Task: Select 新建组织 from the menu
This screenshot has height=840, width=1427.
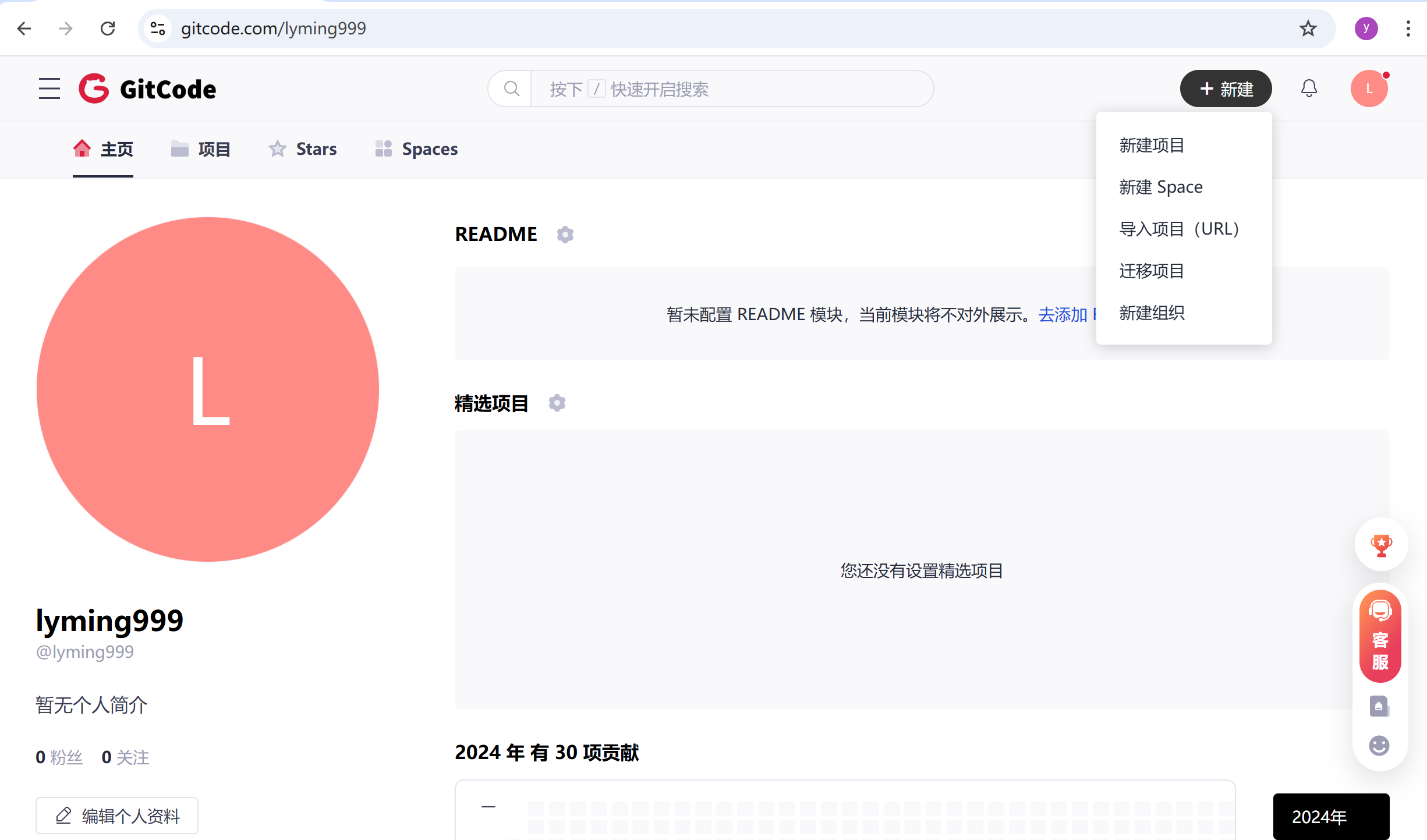Action: point(1152,313)
